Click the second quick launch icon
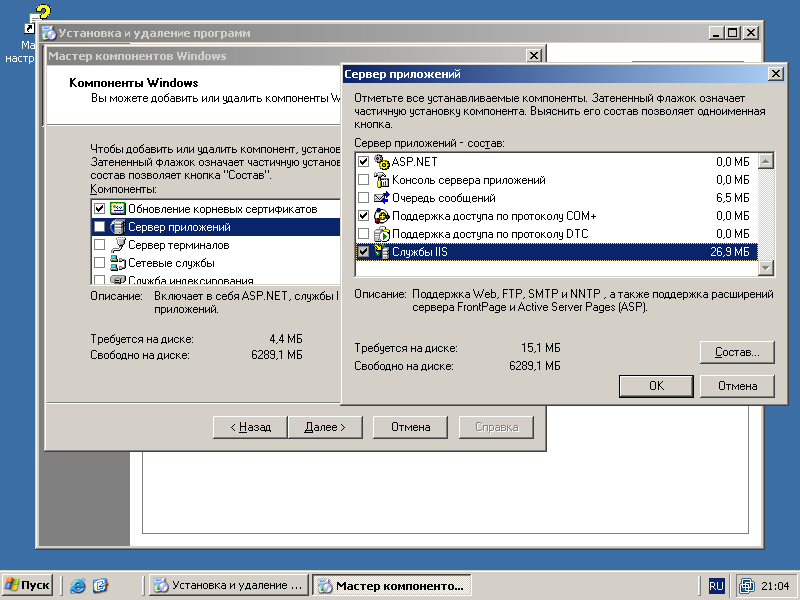This screenshot has width=800, height=600. [101, 585]
